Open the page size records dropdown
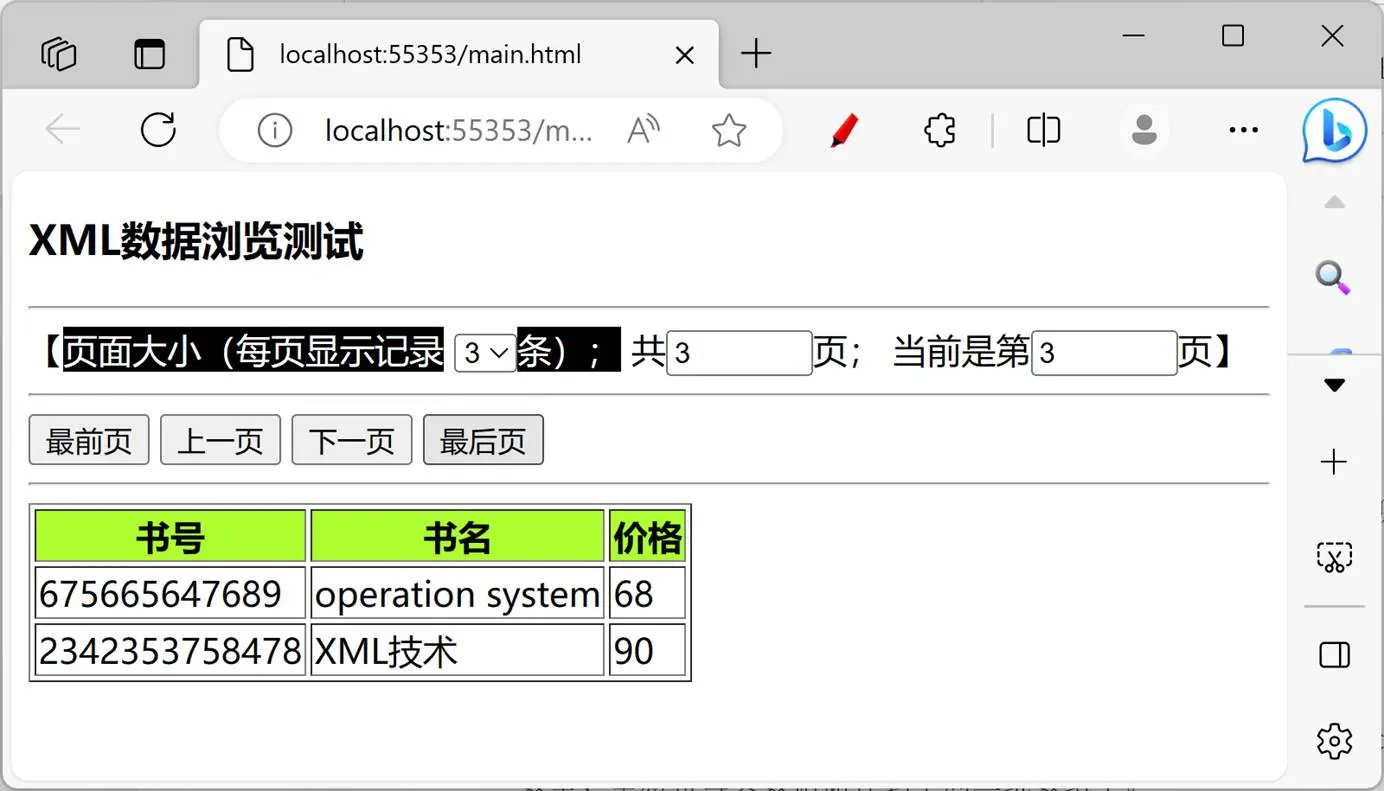The height and width of the screenshot is (791, 1384). click(485, 352)
